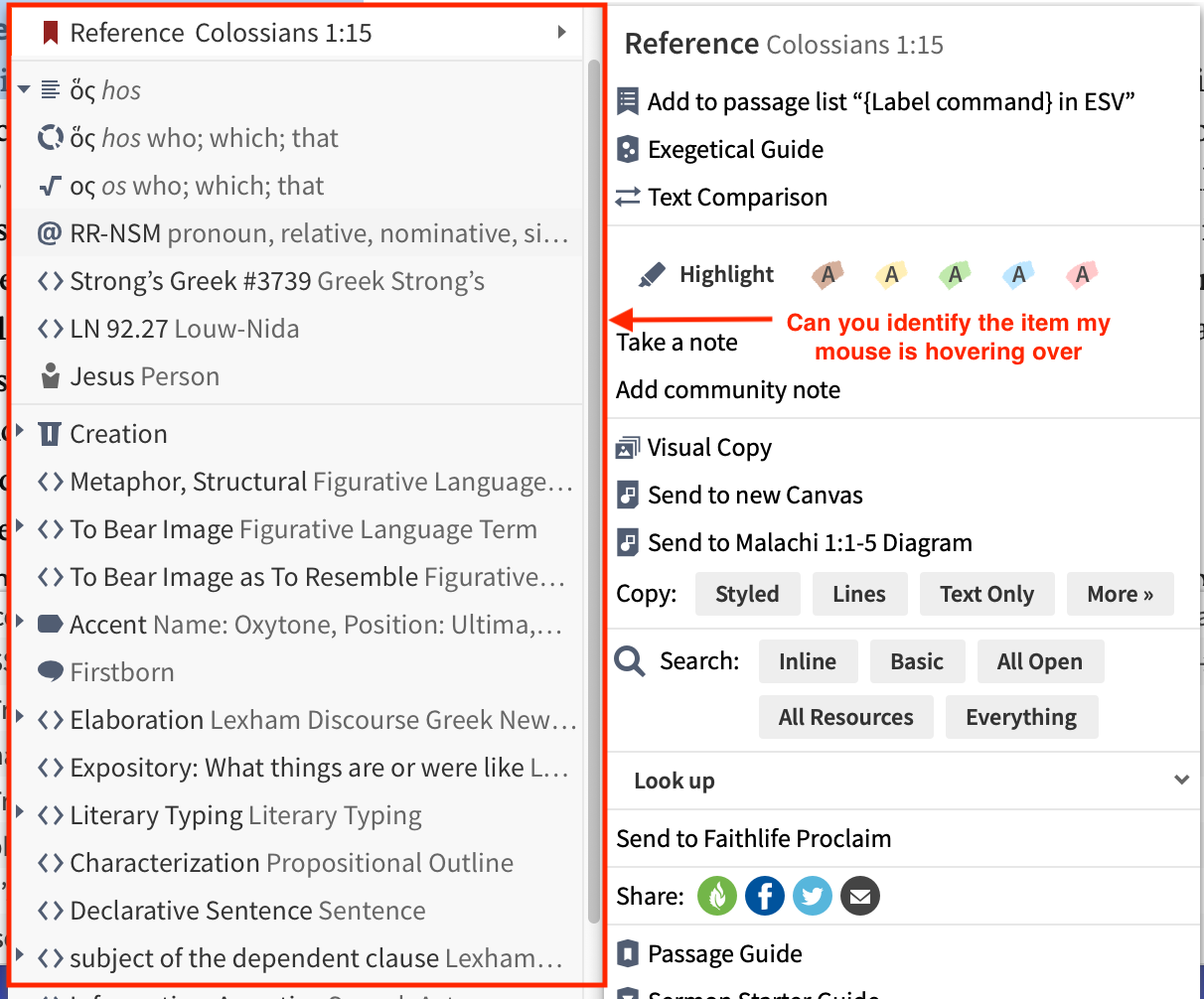Screen dimensions: 1204x999
Task: Click the left list's vertical scrollbar
Action: pos(594,492)
